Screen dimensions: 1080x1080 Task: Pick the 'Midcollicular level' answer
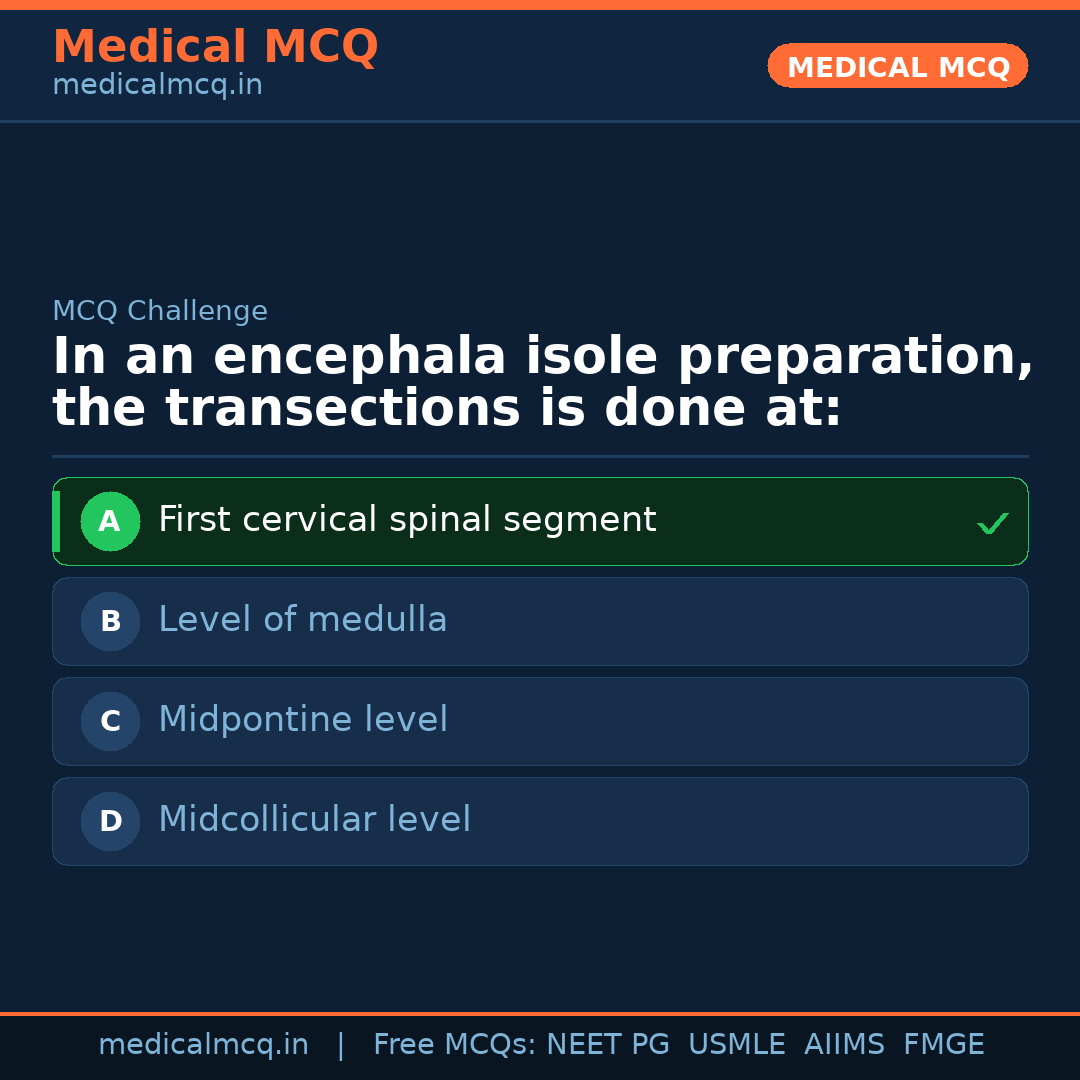314,820
